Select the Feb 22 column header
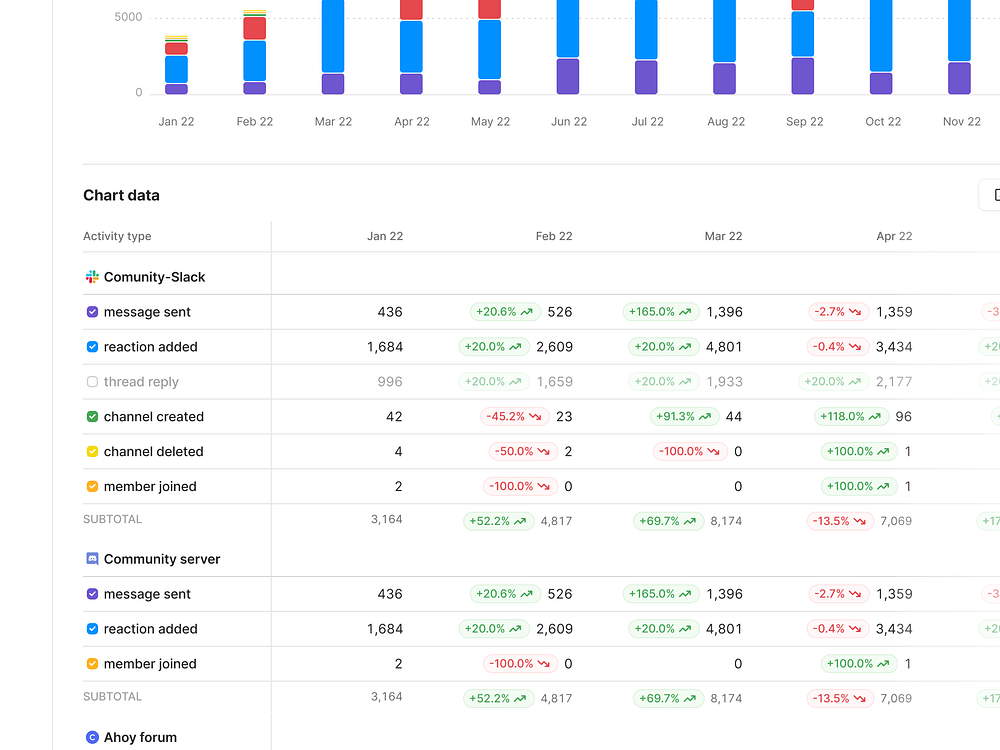 (x=554, y=236)
